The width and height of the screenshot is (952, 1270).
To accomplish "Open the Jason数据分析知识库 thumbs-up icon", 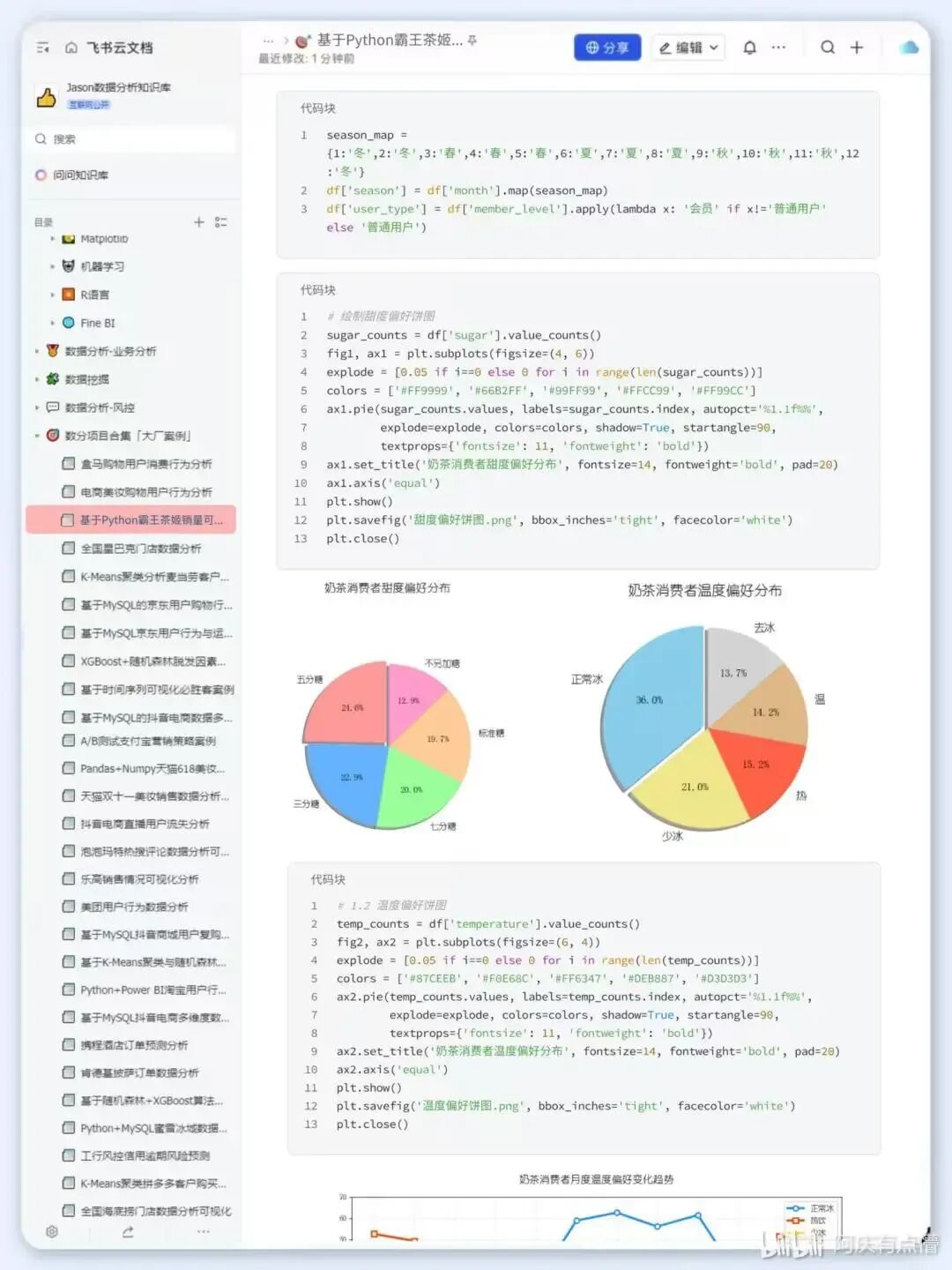I will 47,96.
